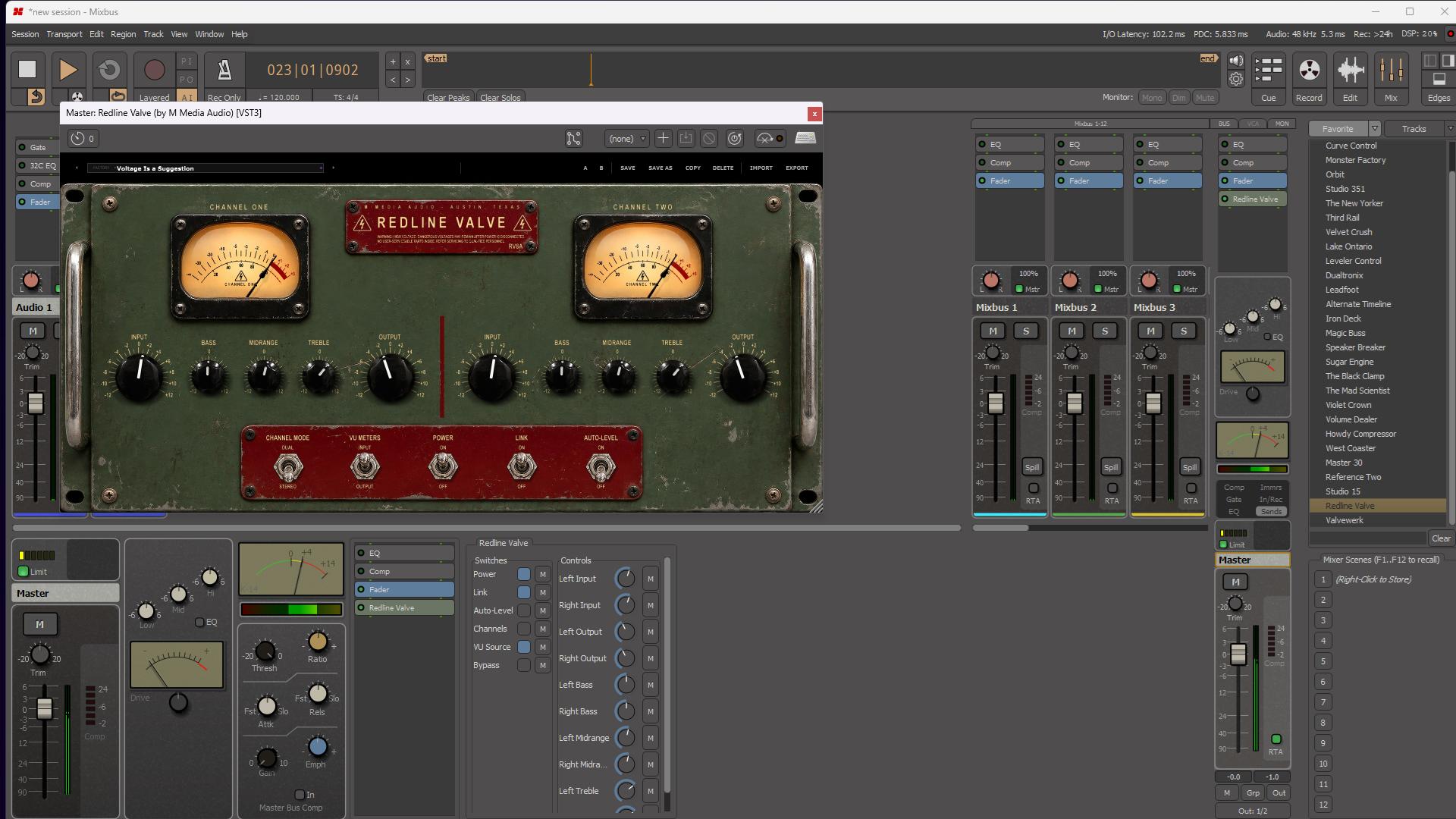Enable the Bypass switch checkbox
Viewport: 1456px width, 819px height.
[524, 665]
